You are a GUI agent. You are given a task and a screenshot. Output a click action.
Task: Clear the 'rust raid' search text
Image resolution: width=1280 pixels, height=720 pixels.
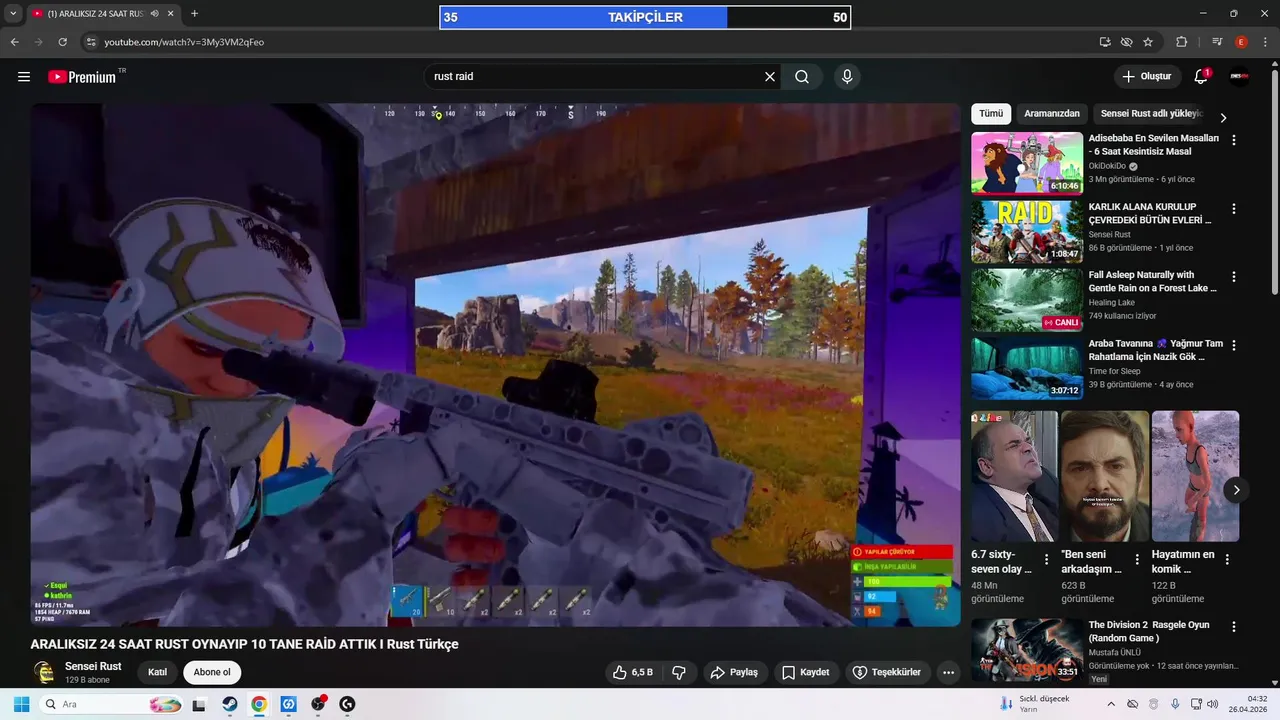770,77
